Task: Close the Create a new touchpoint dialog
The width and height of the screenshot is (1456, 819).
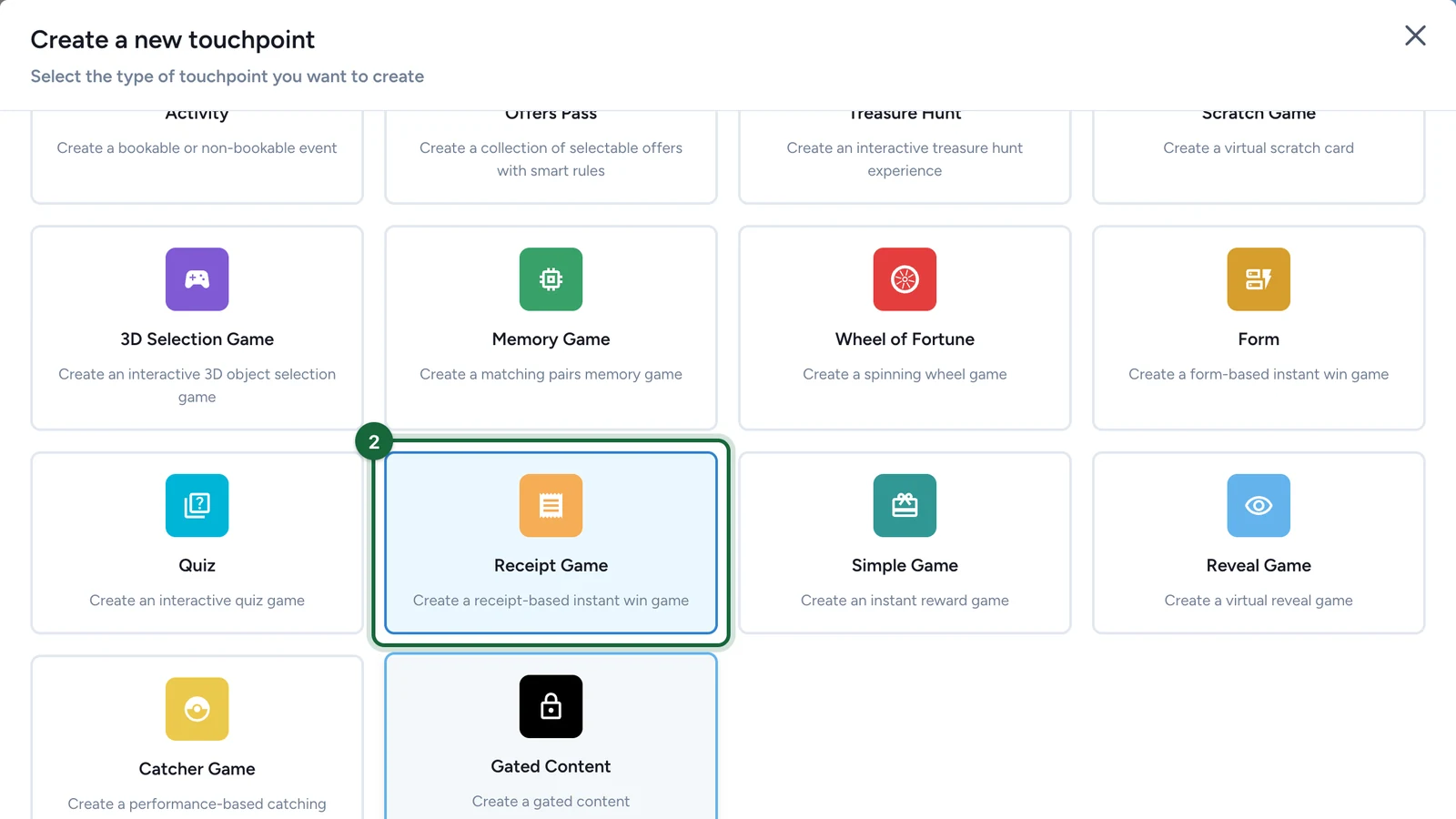Action: pyautogui.click(x=1415, y=35)
